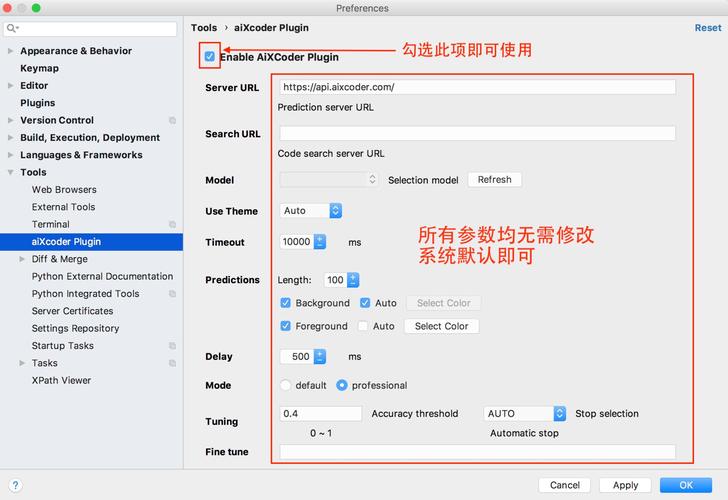Click the Delay value stepper arrows
This screenshot has height=500, width=728.
pyautogui.click(x=320, y=356)
